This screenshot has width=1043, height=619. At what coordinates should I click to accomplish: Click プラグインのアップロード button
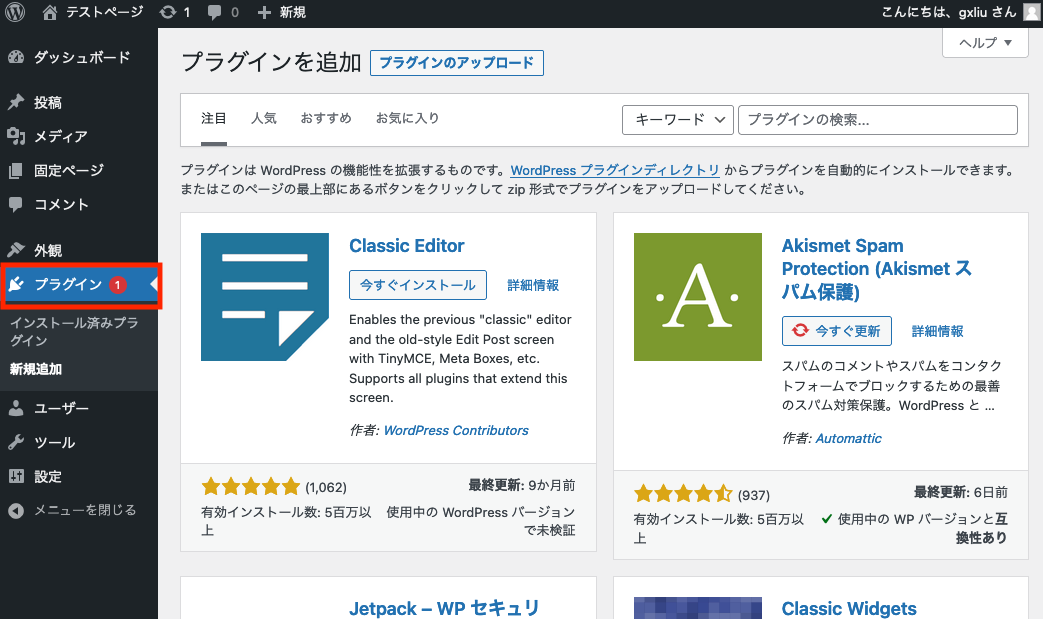coord(456,62)
